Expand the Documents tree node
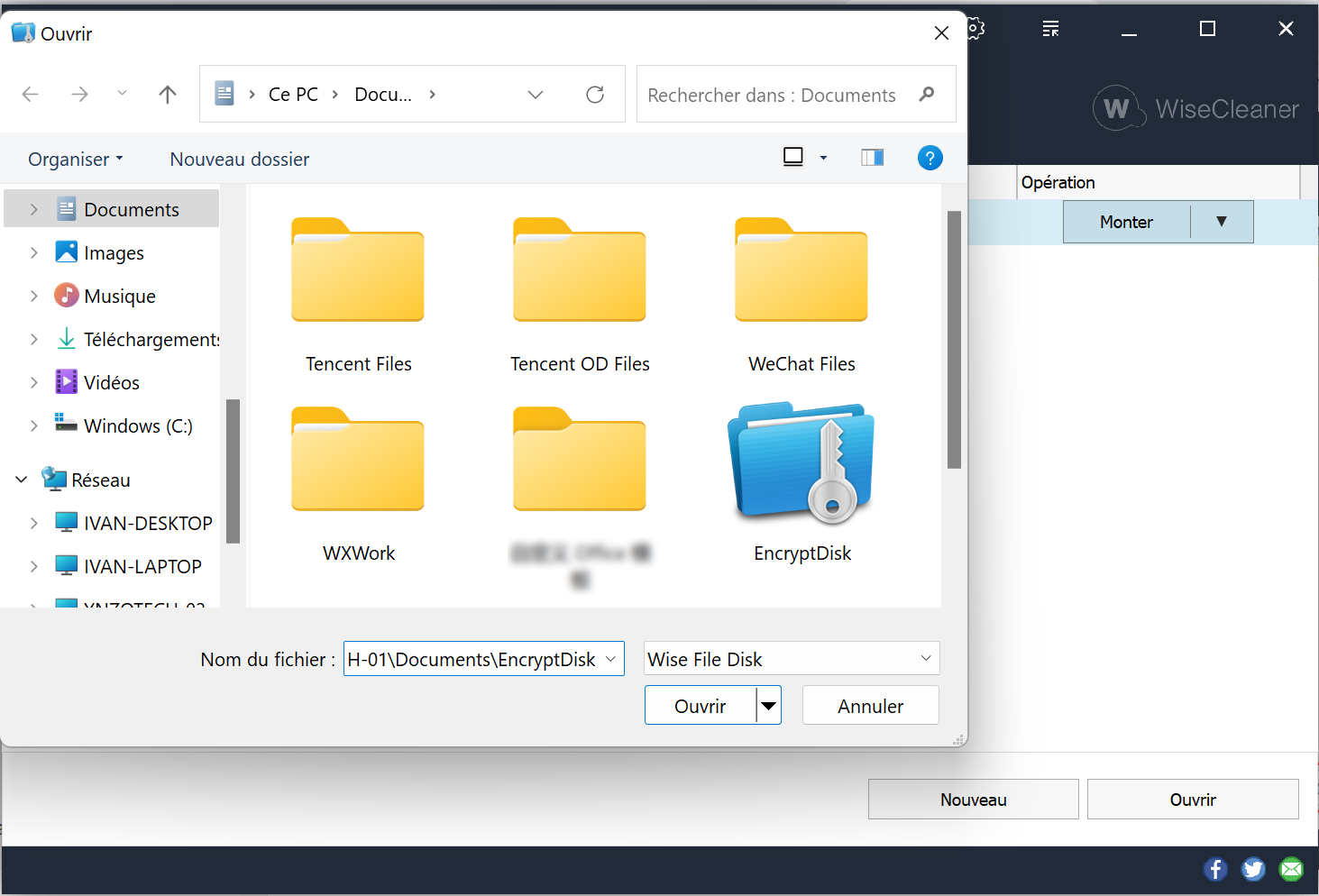 34,209
